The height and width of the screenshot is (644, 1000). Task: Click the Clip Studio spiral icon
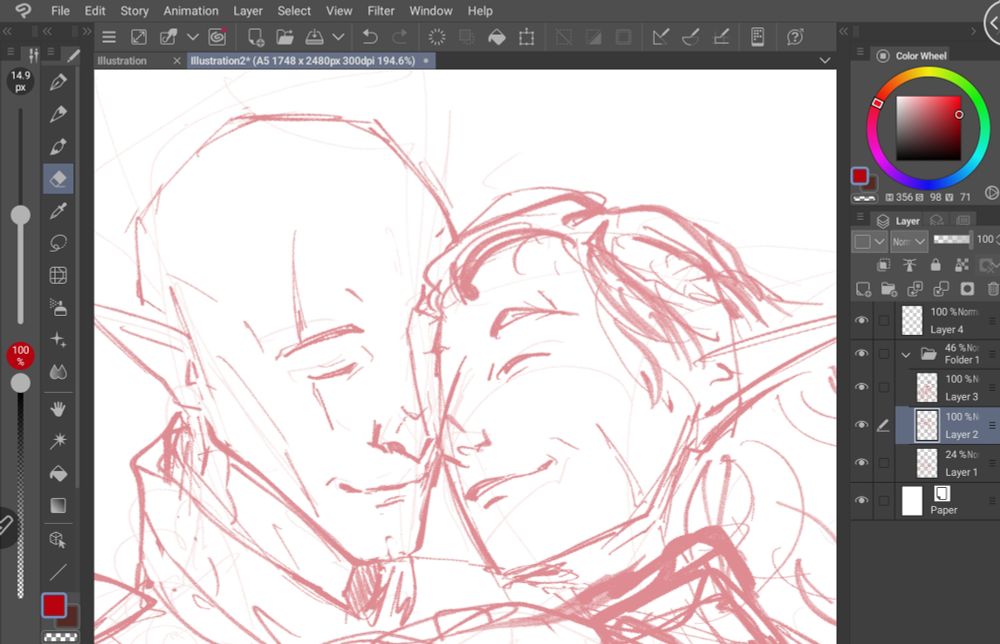point(217,37)
